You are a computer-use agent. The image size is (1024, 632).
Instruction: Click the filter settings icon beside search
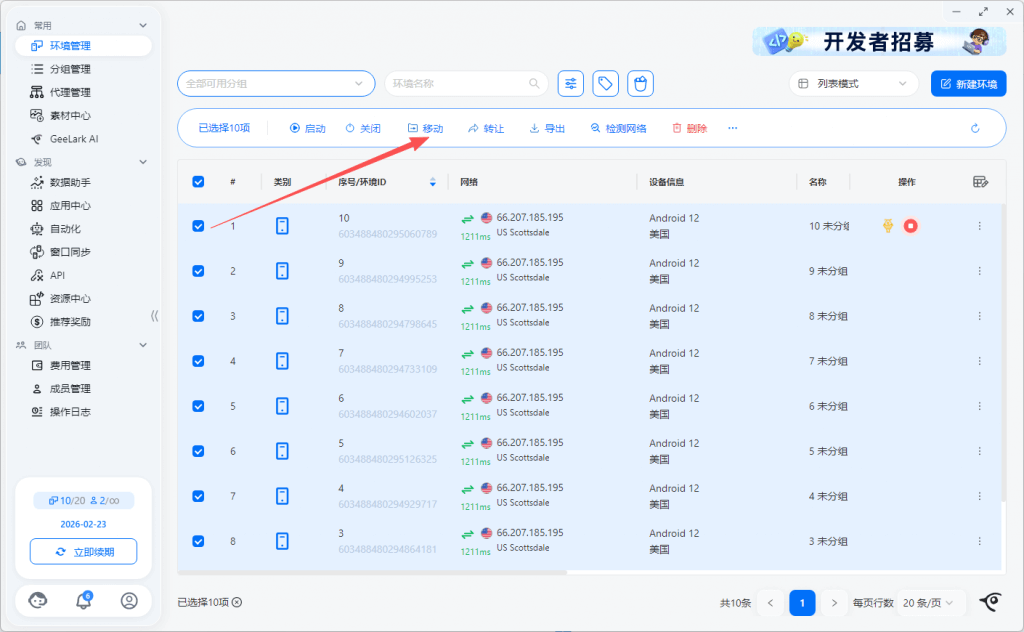click(x=571, y=84)
